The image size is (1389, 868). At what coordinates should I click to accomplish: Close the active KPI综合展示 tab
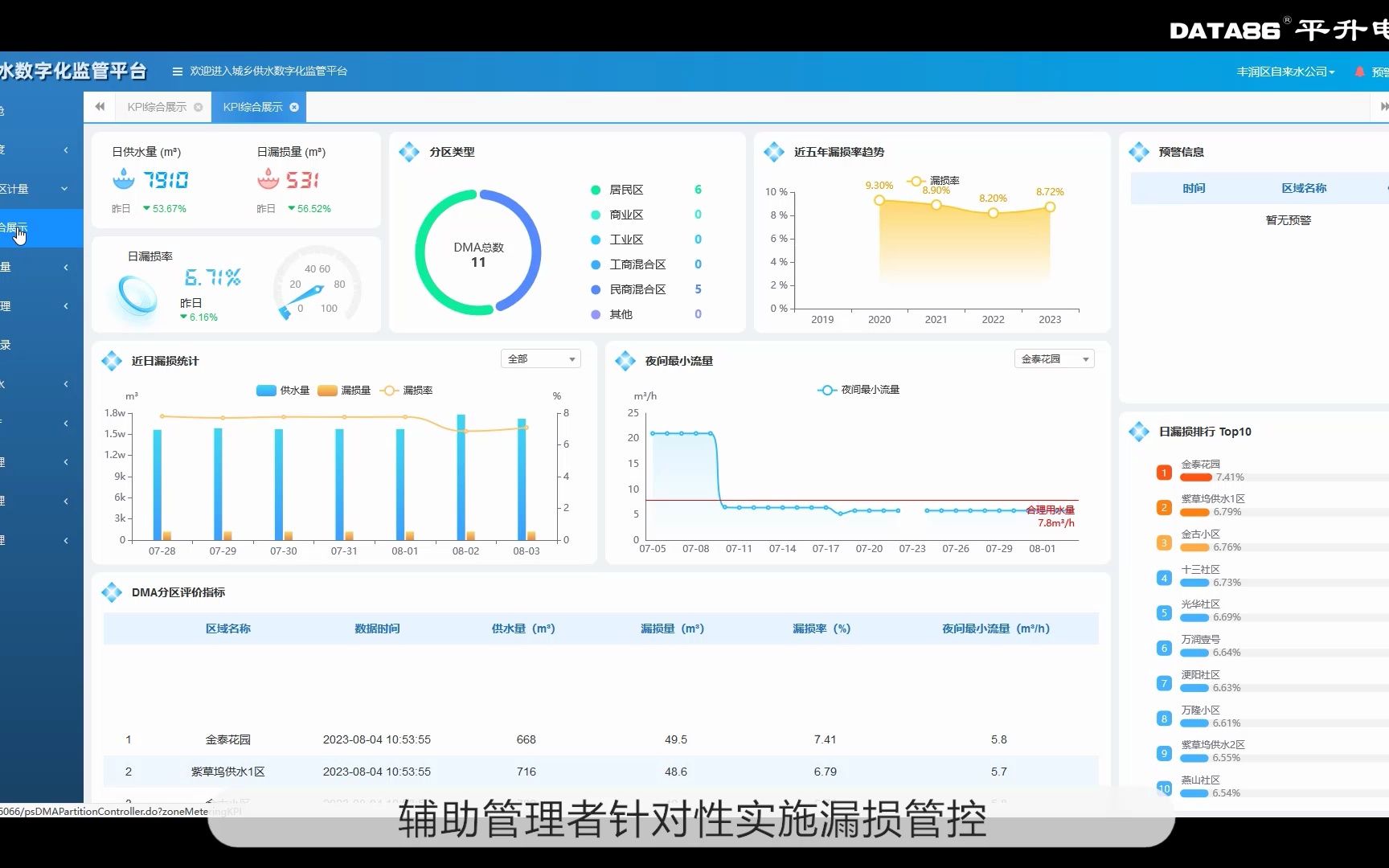pos(294,106)
